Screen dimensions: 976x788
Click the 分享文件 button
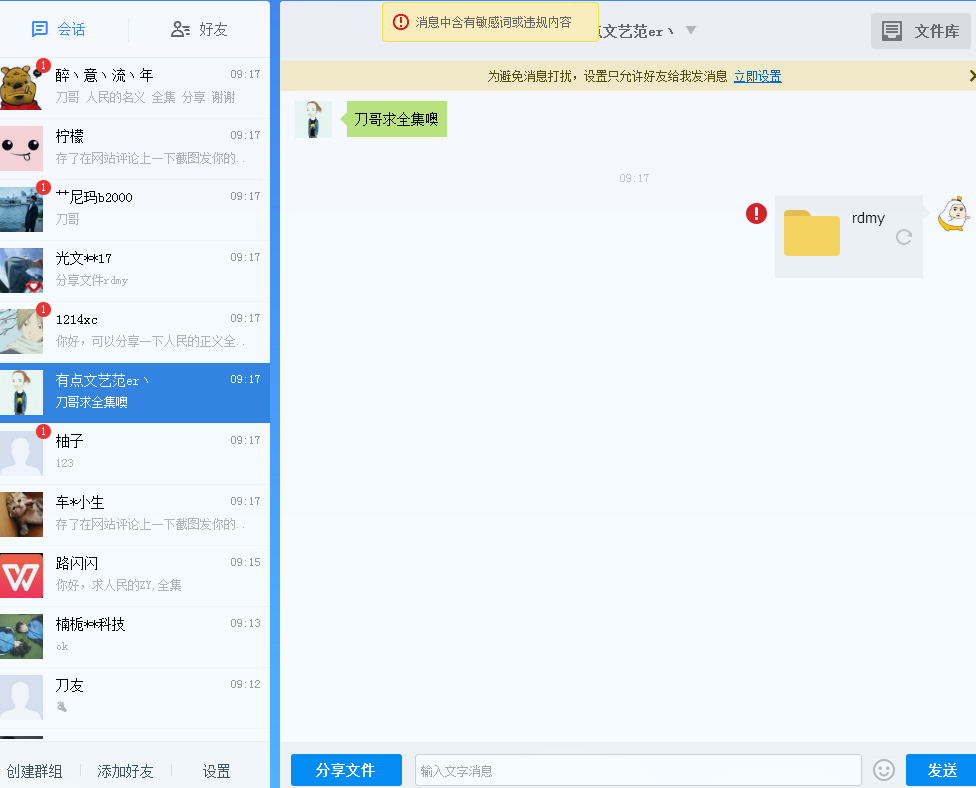click(x=346, y=770)
